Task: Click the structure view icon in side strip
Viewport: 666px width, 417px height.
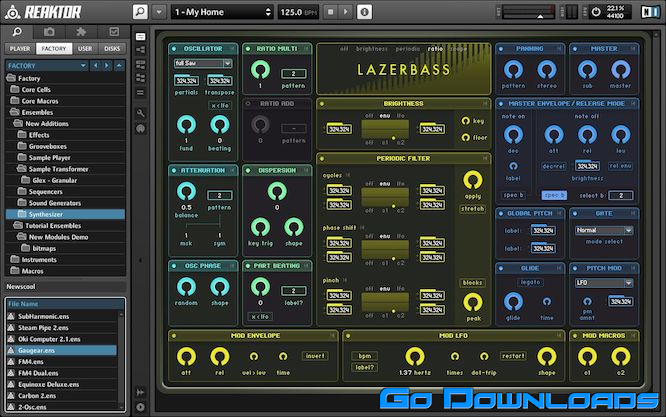Action: [x=140, y=50]
